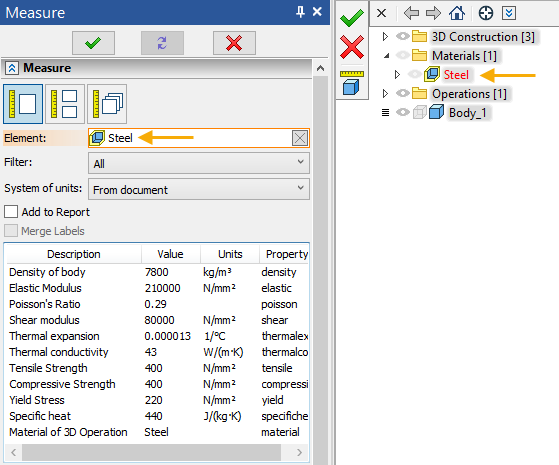
Task: Click the back arrow in tree toolbar
Action: click(x=411, y=13)
